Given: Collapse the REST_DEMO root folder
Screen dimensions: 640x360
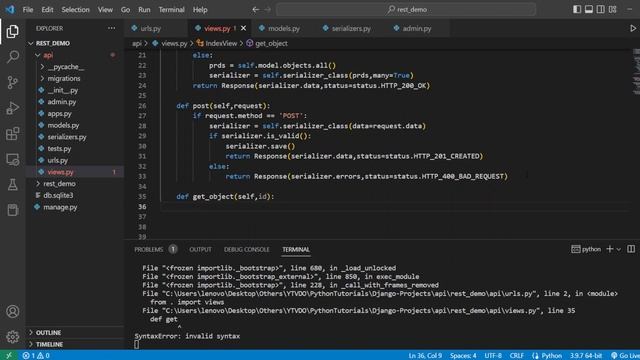Looking at the screenshot, I should 75,43.
